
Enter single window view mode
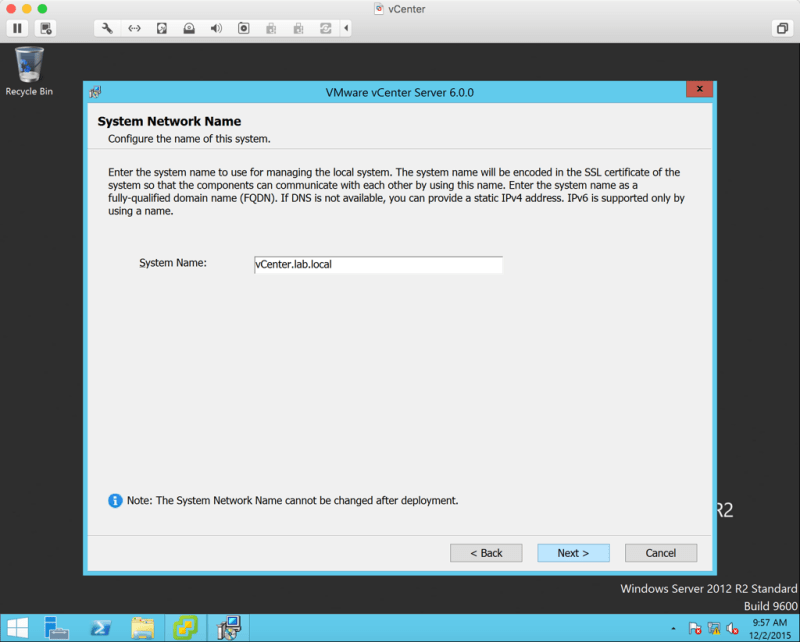pyautogui.click(x=782, y=28)
